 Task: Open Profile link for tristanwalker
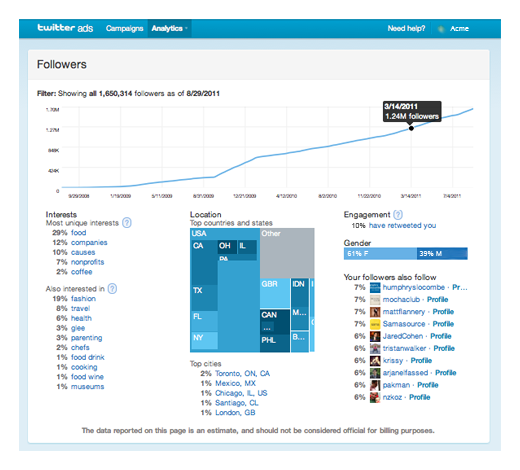coord(444,348)
